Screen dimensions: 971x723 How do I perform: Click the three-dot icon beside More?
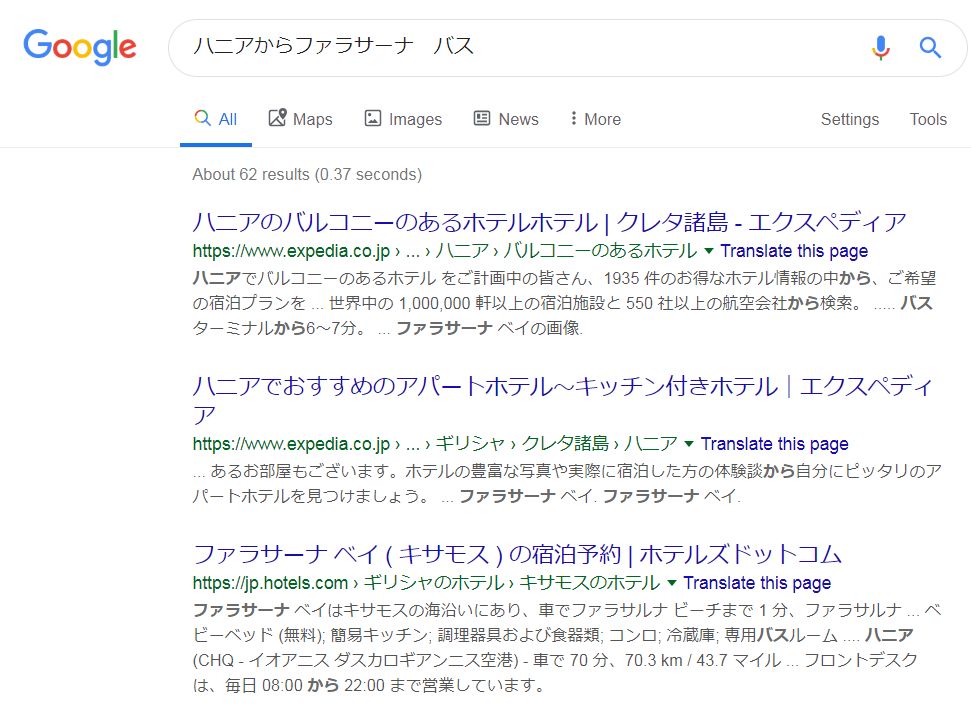[573, 118]
